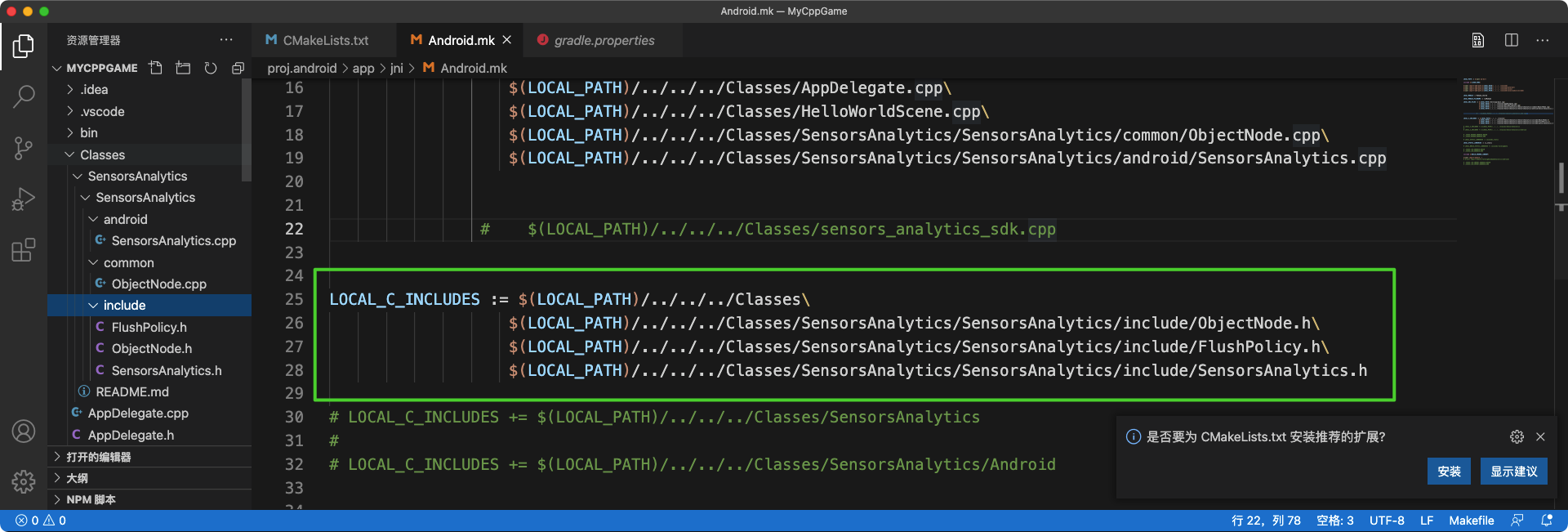Change indentation setting 空格: 3
Image resolution: width=1568 pixels, height=532 pixels.
click(1334, 521)
